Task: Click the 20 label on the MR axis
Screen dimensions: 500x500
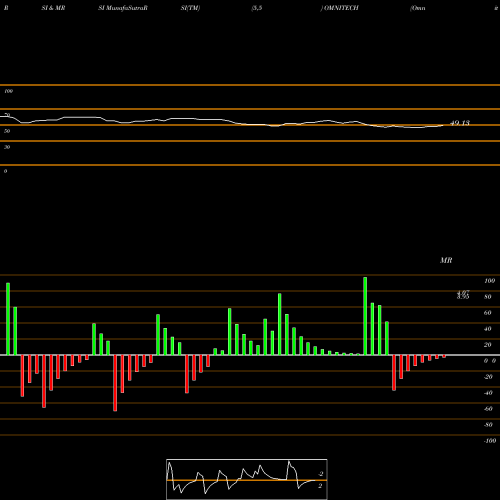Action: point(488,345)
